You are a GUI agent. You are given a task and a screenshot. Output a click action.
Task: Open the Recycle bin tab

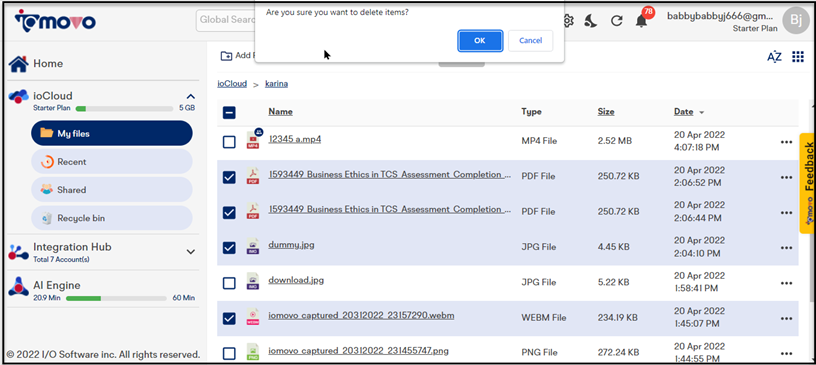(112, 218)
